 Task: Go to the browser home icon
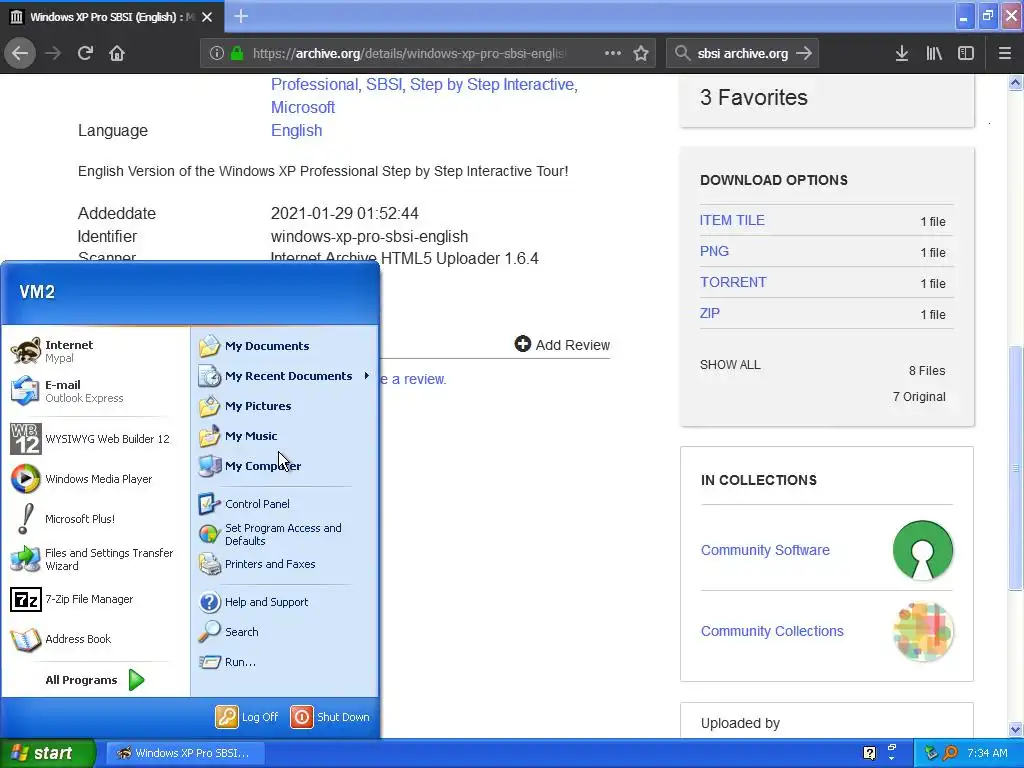[x=117, y=53]
